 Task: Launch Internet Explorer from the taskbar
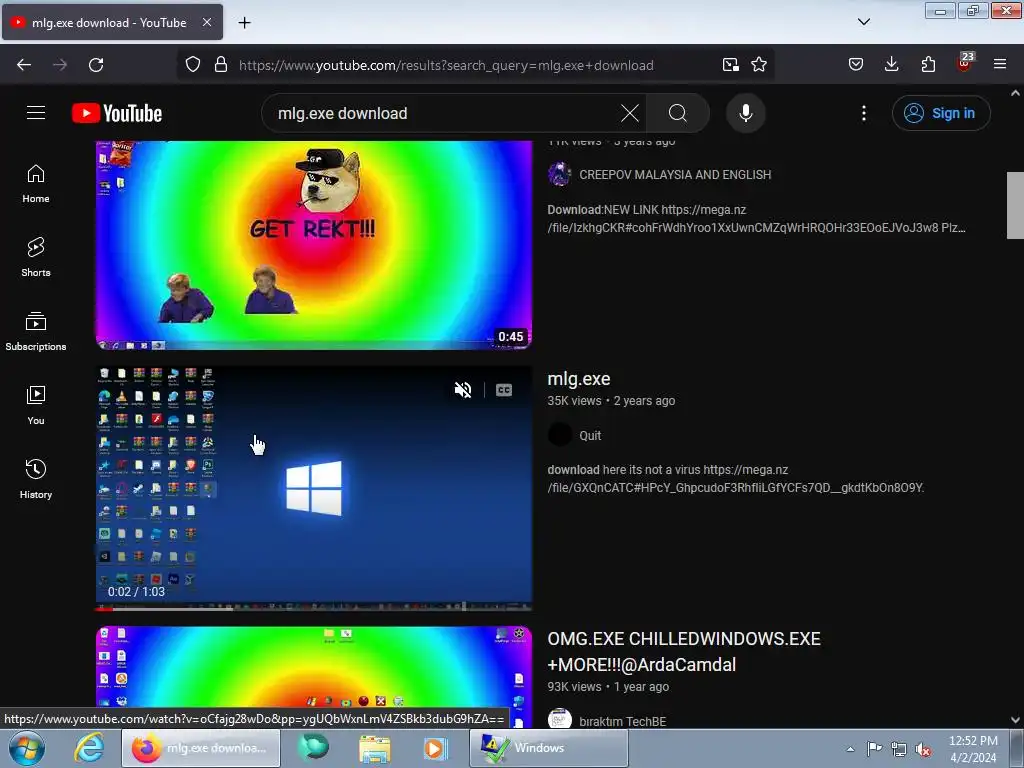click(x=89, y=748)
